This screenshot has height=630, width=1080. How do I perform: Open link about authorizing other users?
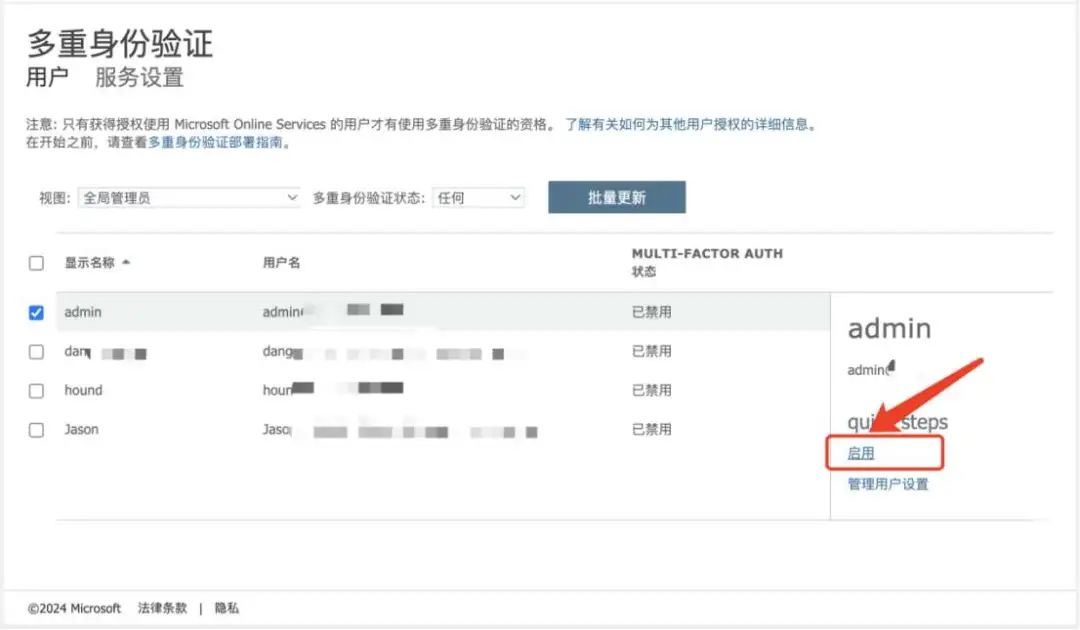690,125
